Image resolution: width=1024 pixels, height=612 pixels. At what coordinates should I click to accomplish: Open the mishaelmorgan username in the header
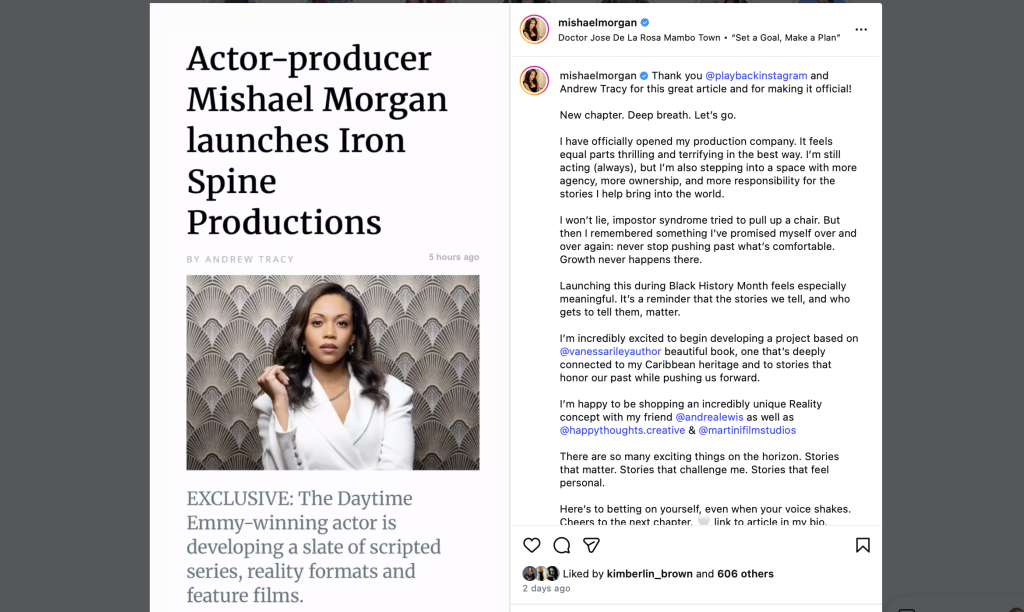click(x=597, y=22)
